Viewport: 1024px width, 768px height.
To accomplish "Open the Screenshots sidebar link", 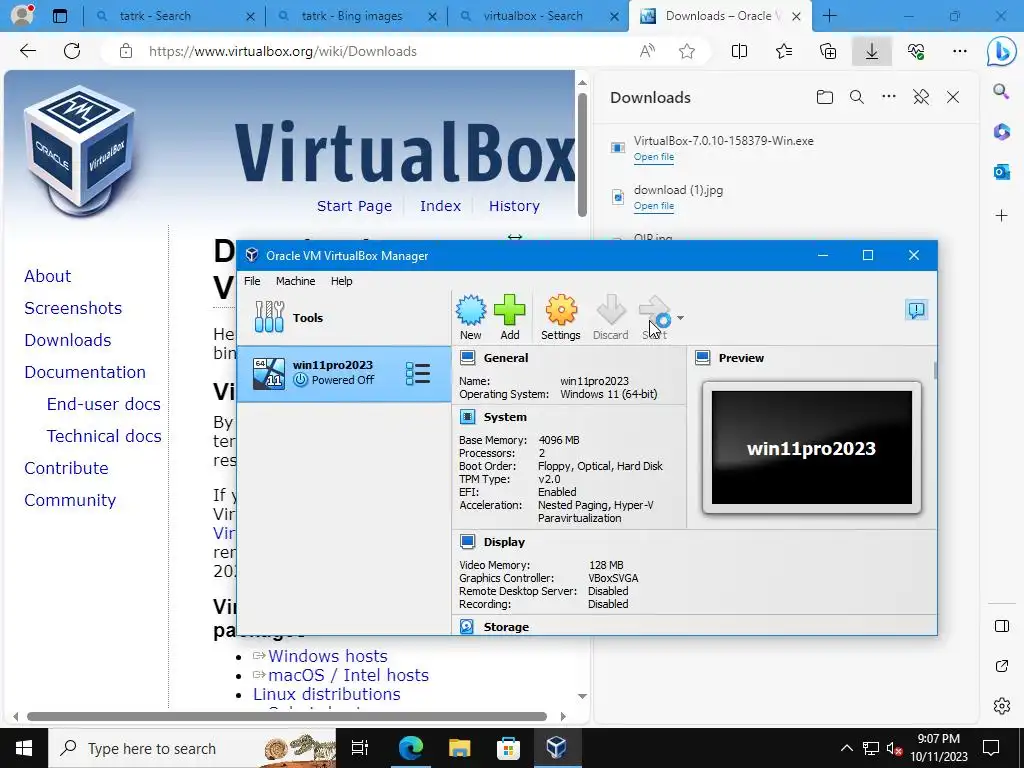I will pyautogui.click(x=73, y=308).
